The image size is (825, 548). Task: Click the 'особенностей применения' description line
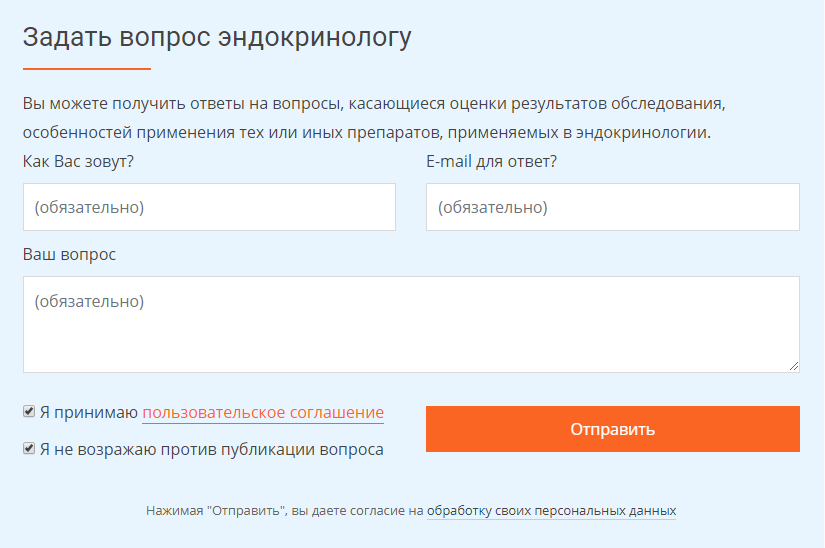click(366, 132)
